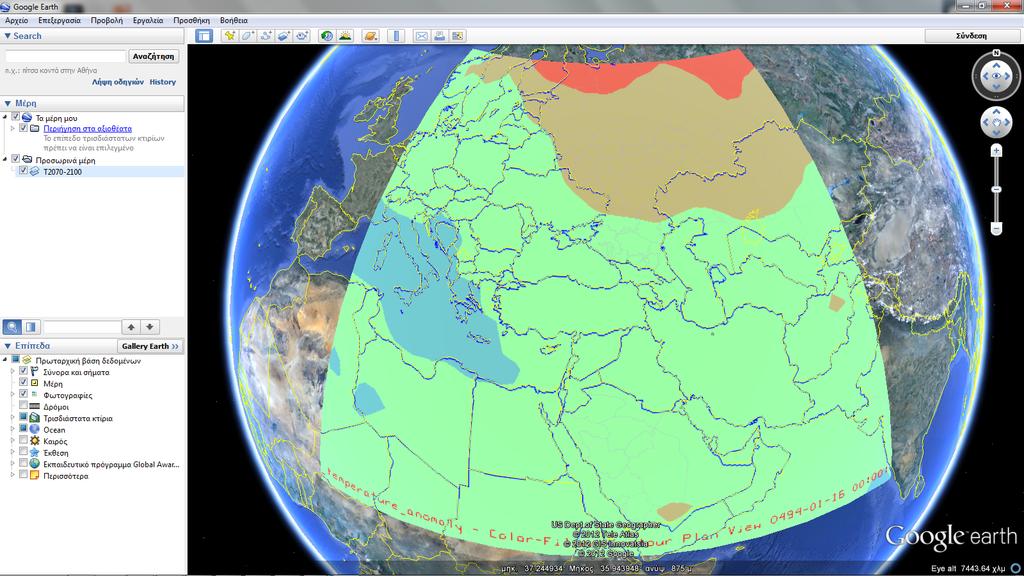Screen dimensions: 1024x576
Task: Click the zoom-in plus button
Action: (x=996, y=151)
